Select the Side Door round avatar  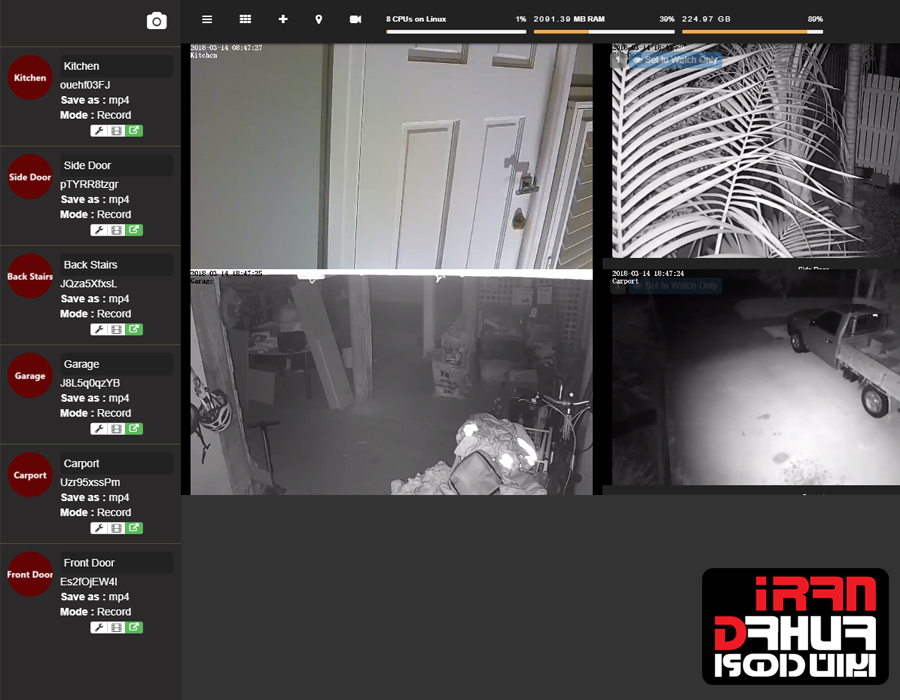30,177
